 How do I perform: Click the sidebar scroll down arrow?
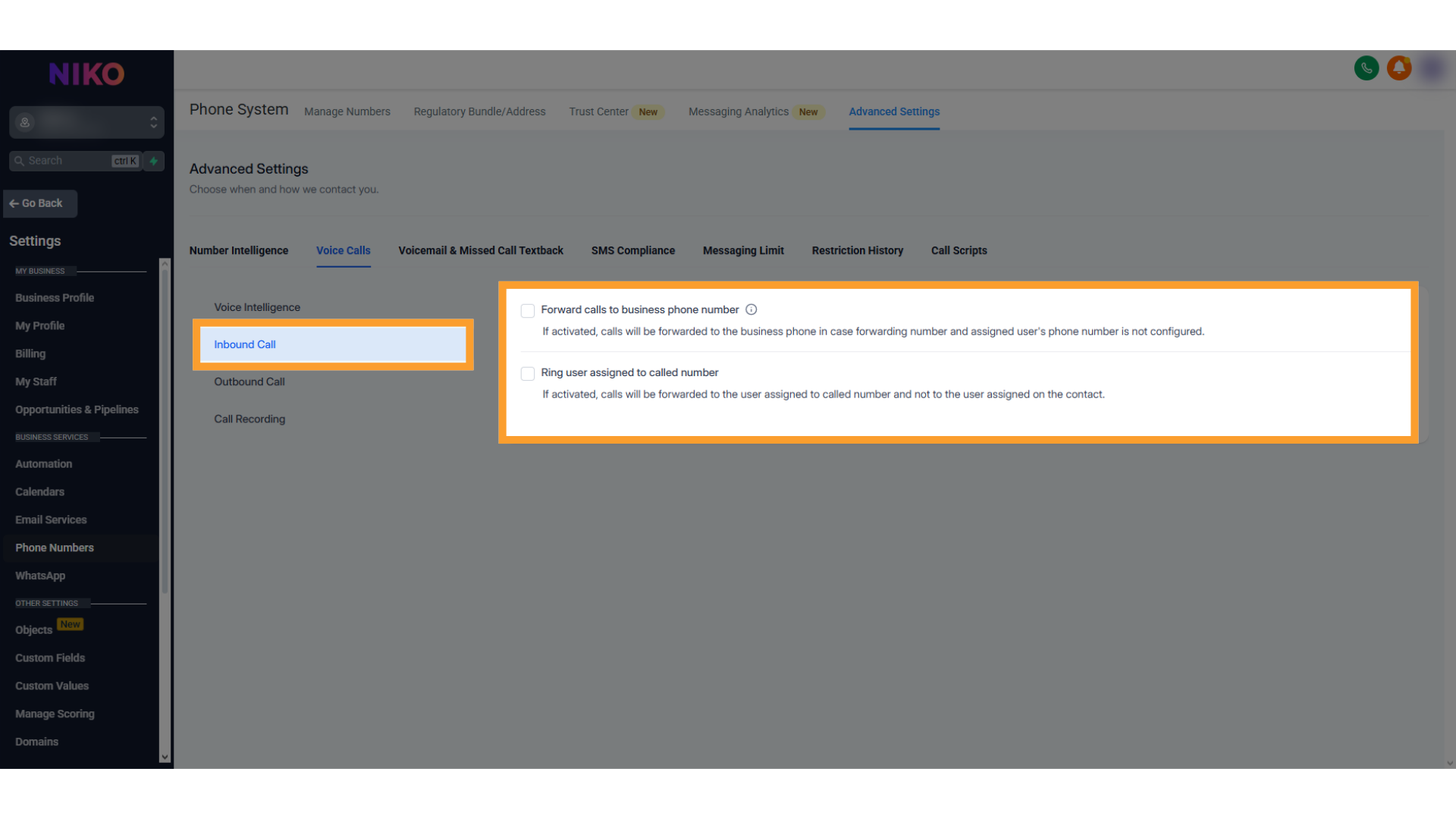click(165, 757)
